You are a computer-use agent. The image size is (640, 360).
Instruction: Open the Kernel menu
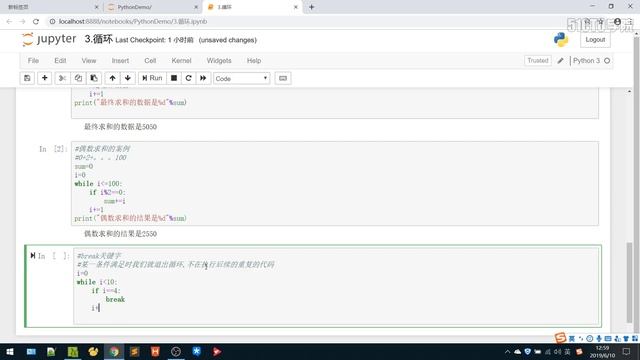tap(181, 60)
